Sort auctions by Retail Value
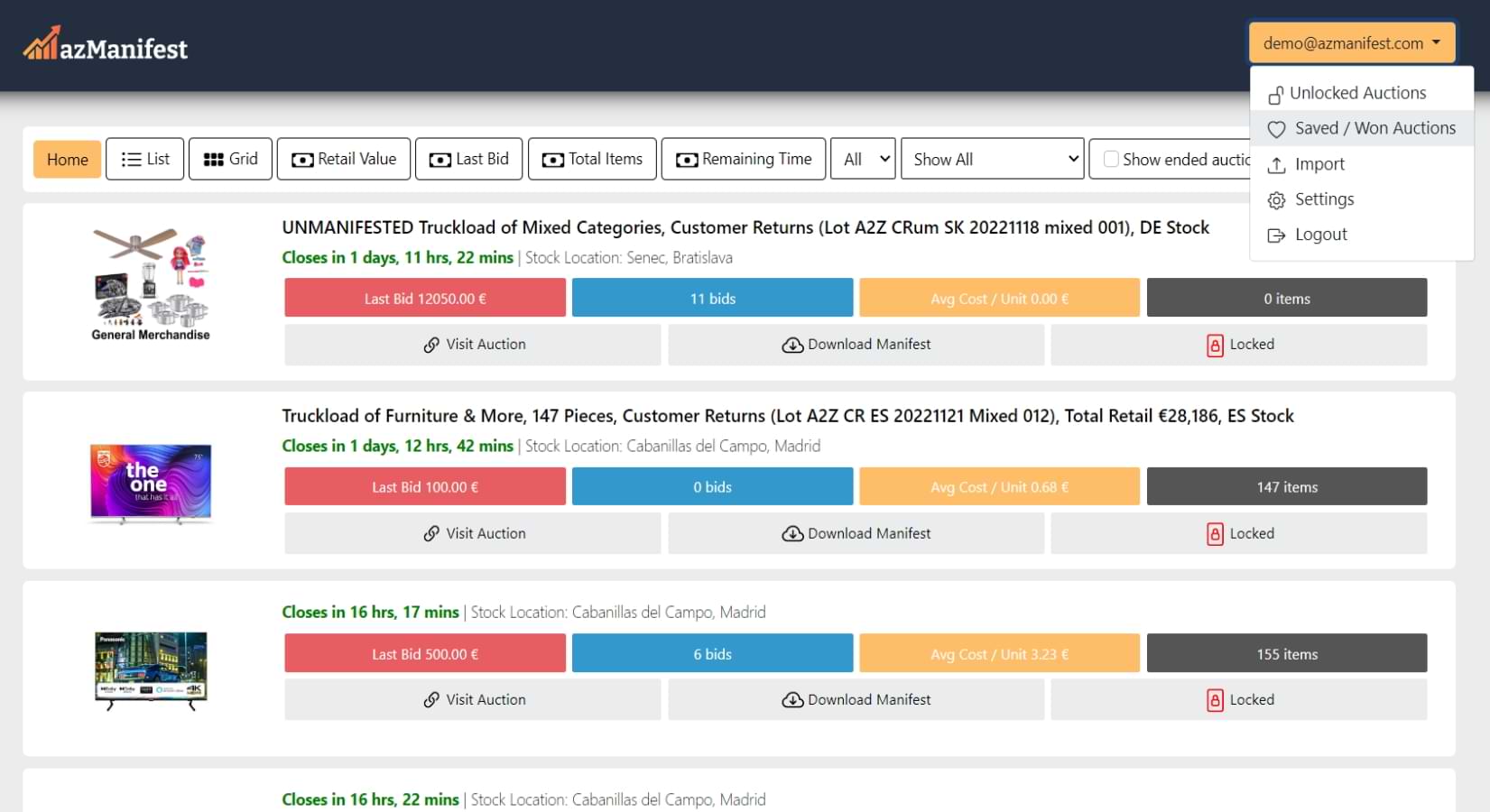Screen dimensions: 1490x812 pyautogui.click(x=344, y=159)
